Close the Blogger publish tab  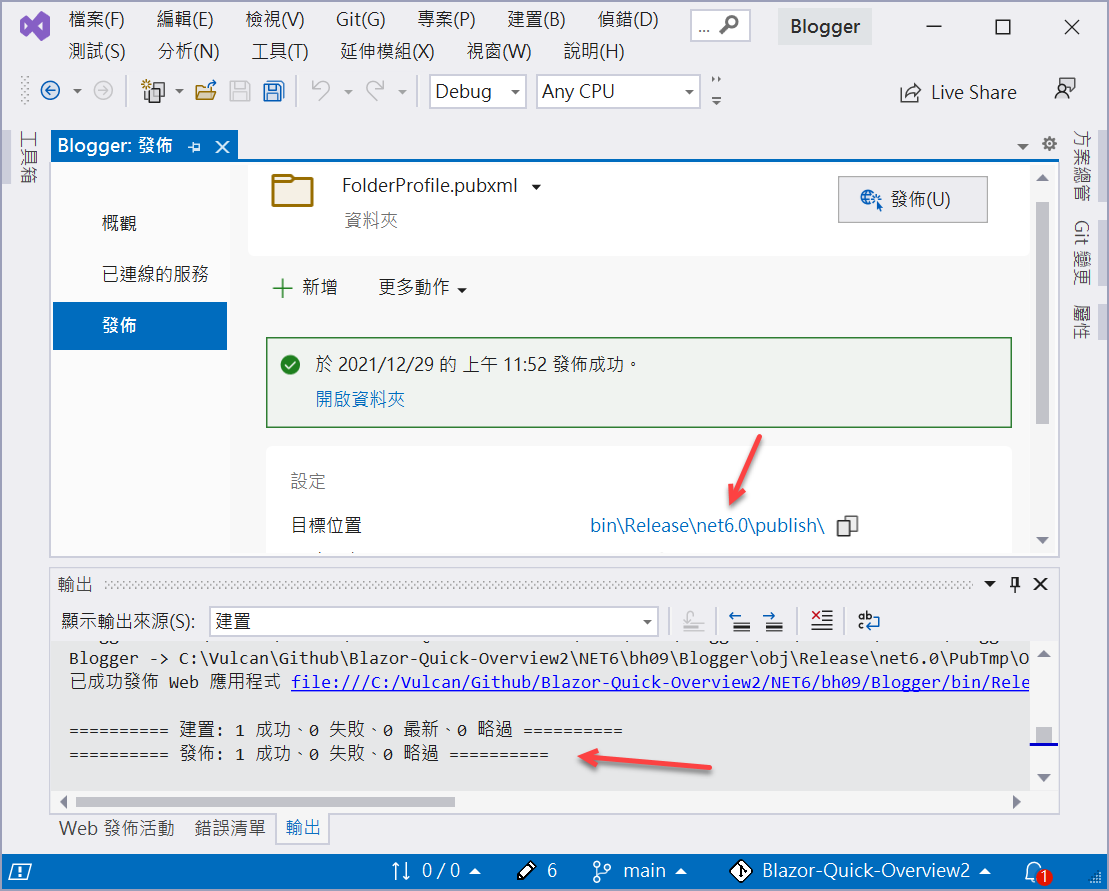click(223, 147)
